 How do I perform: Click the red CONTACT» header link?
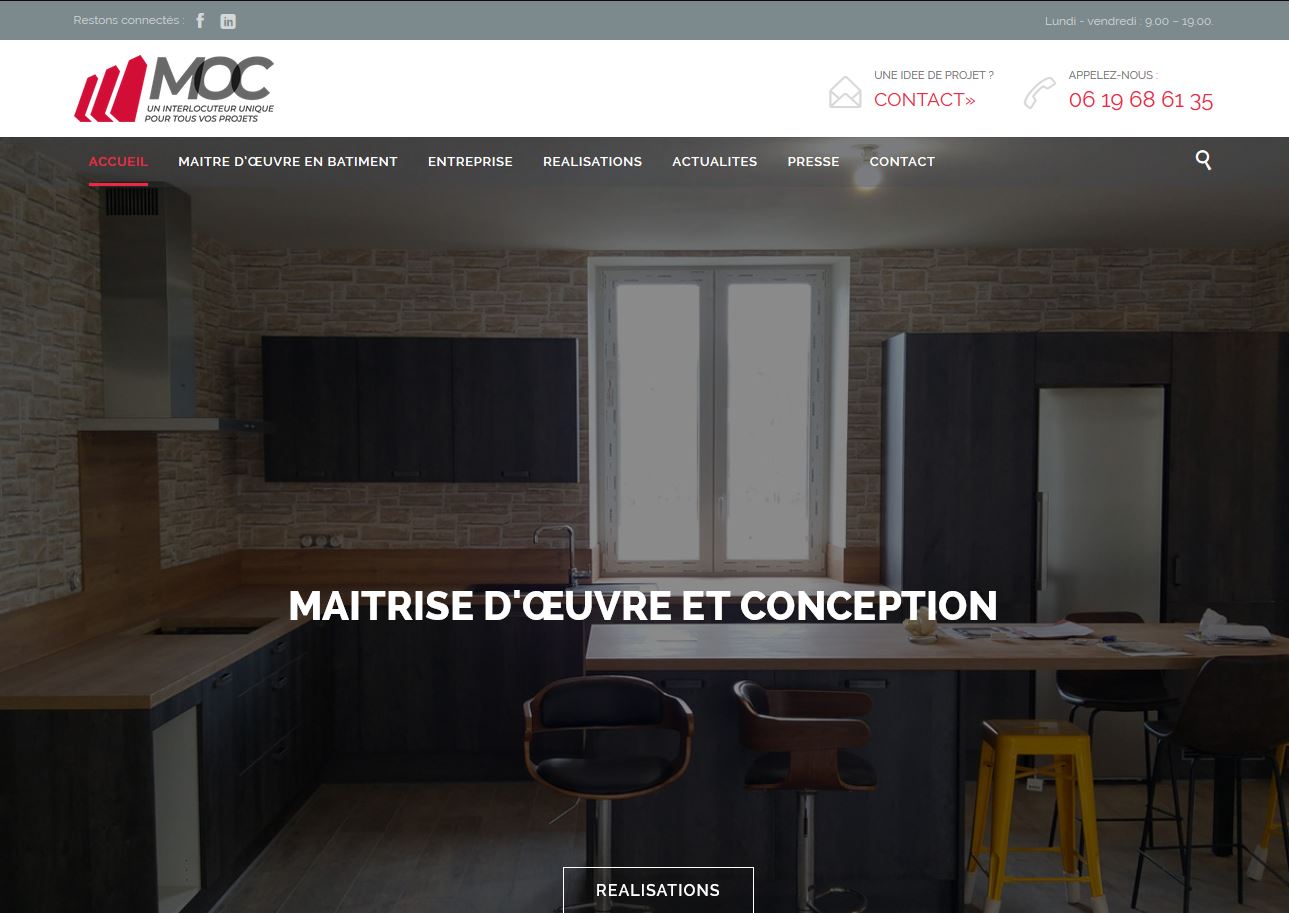(x=925, y=100)
